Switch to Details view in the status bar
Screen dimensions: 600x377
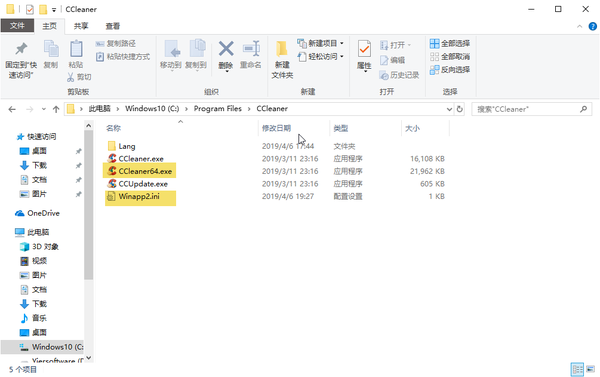[577, 369]
